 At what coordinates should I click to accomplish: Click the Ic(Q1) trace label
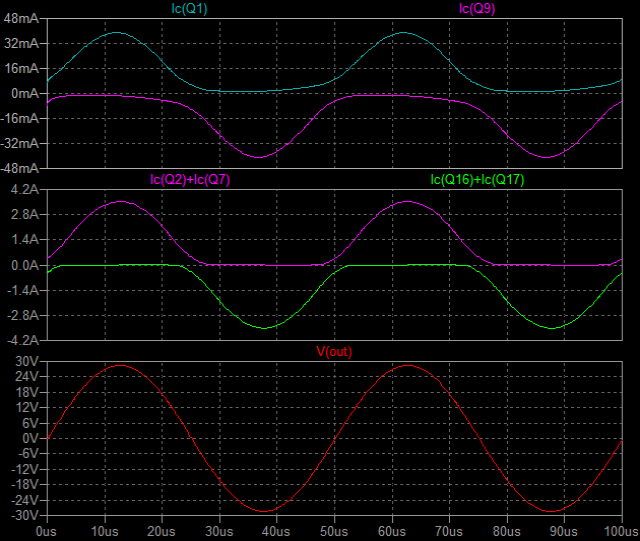(x=192, y=9)
